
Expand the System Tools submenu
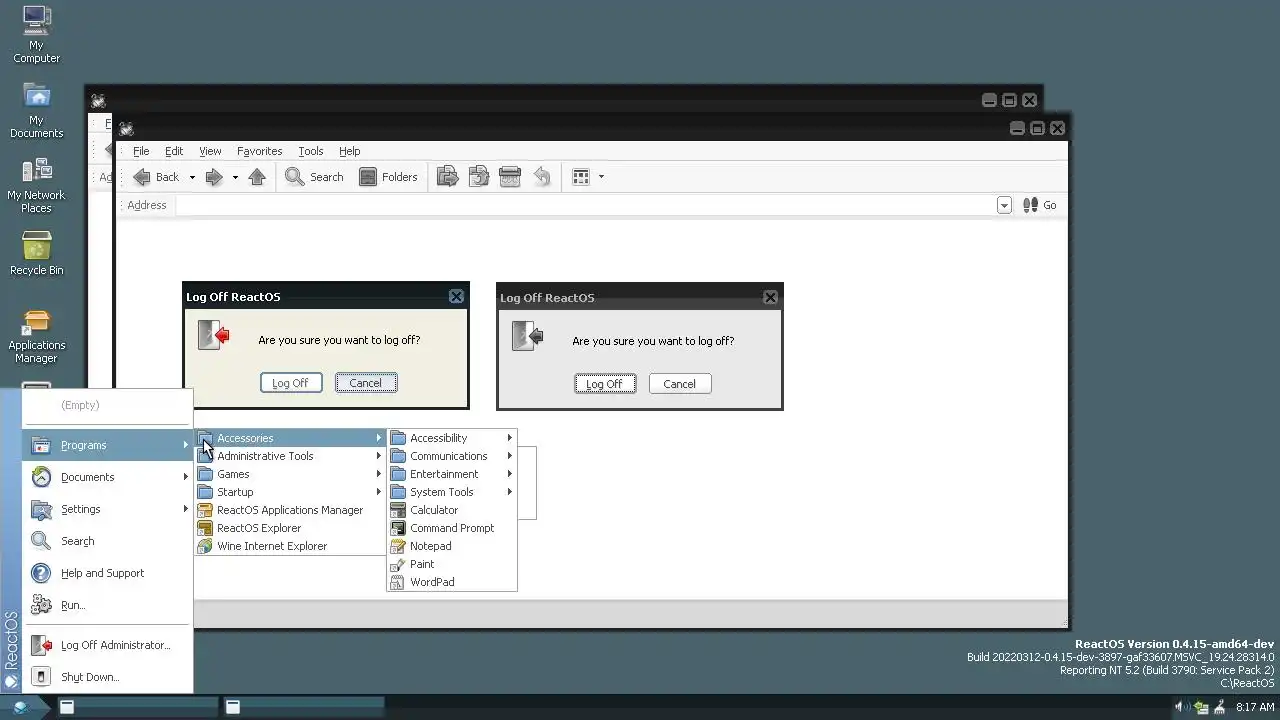click(x=452, y=492)
